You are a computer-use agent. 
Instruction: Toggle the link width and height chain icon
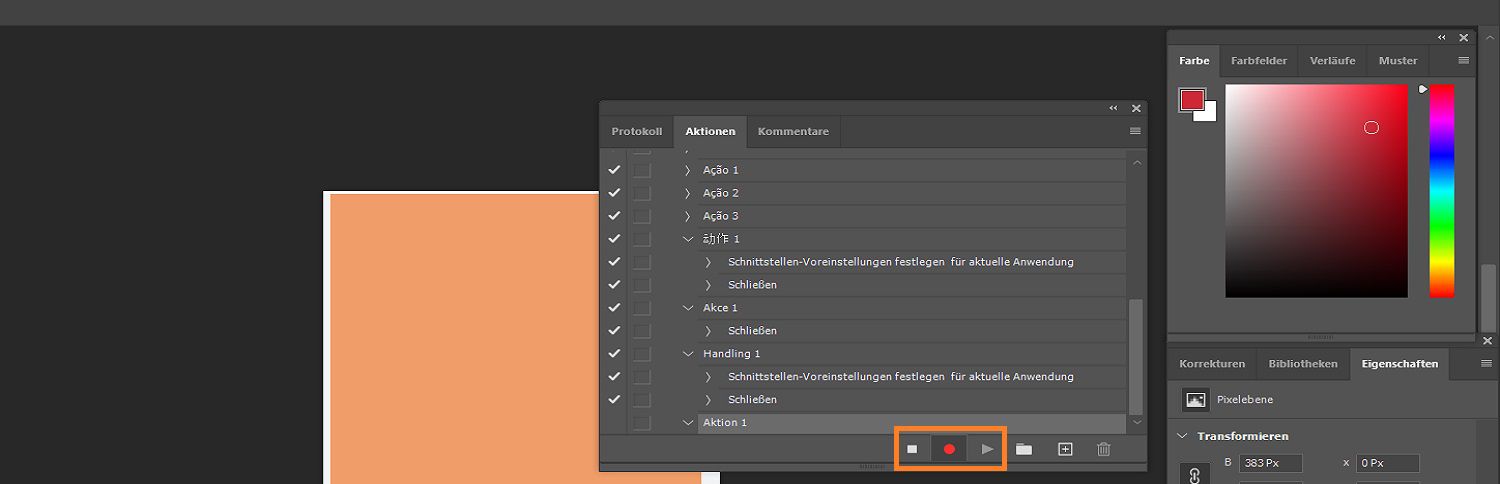click(1194, 474)
